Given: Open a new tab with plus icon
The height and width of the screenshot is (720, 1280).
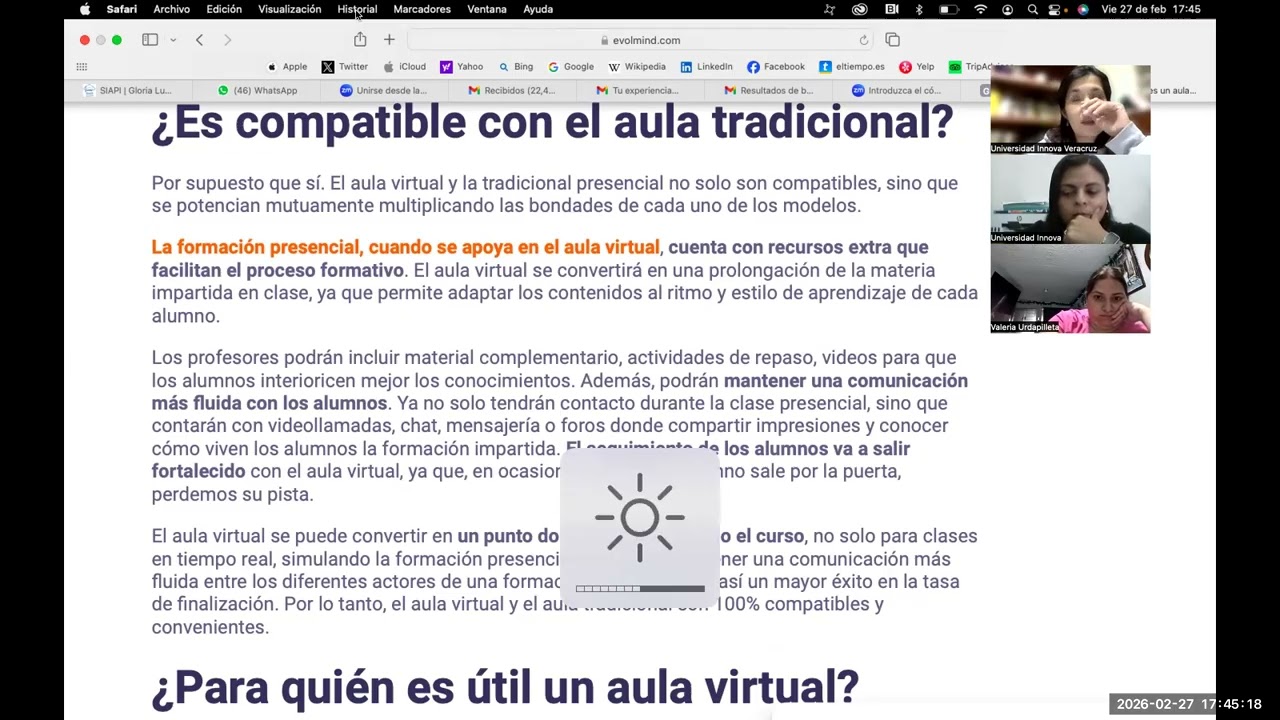Looking at the screenshot, I should click(389, 40).
